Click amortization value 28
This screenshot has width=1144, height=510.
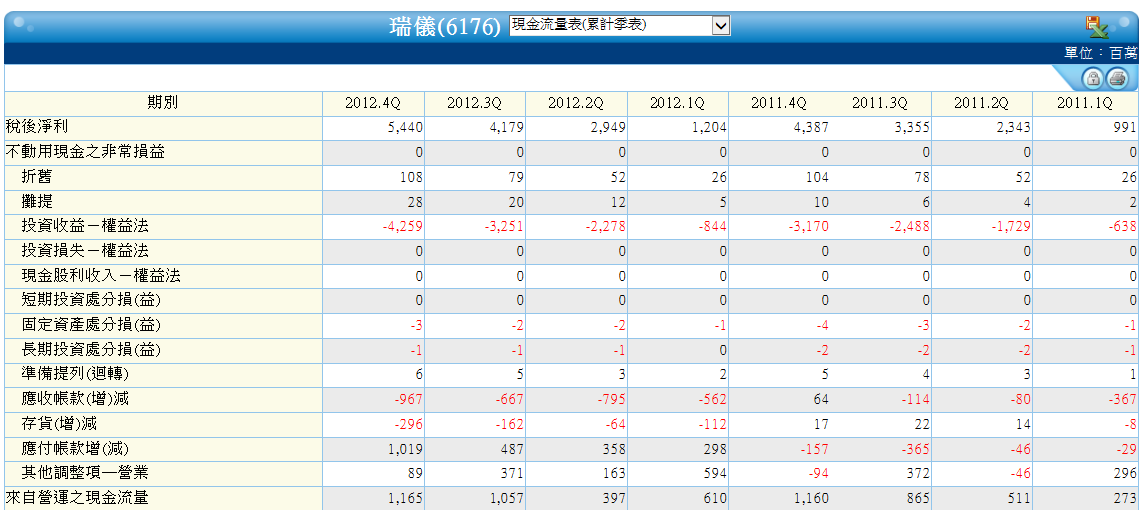pyautogui.click(x=415, y=202)
